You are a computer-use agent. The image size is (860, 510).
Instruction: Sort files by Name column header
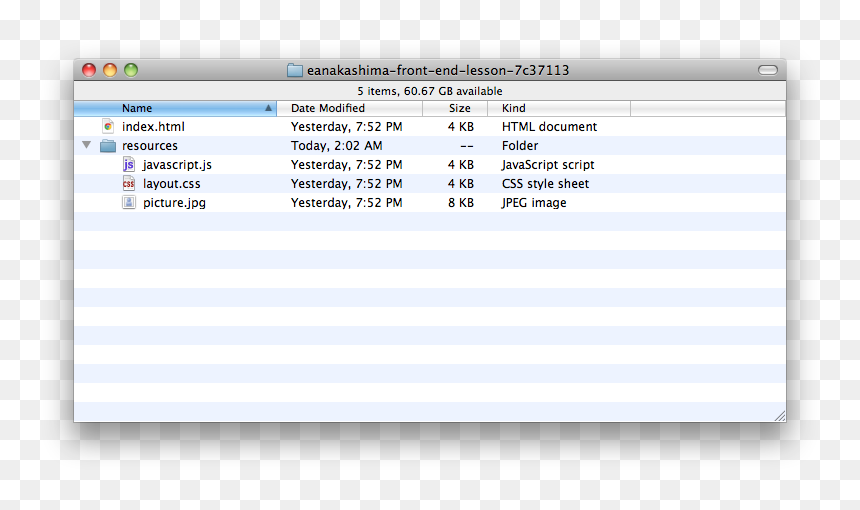click(175, 108)
